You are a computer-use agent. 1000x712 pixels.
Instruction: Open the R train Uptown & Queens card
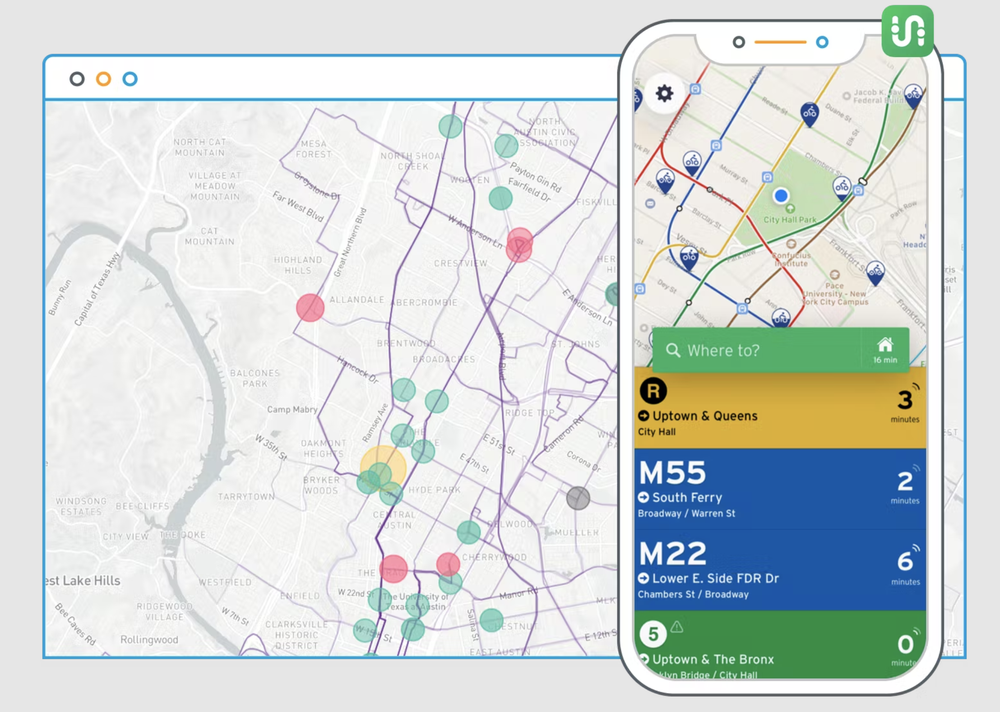click(x=780, y=408)
